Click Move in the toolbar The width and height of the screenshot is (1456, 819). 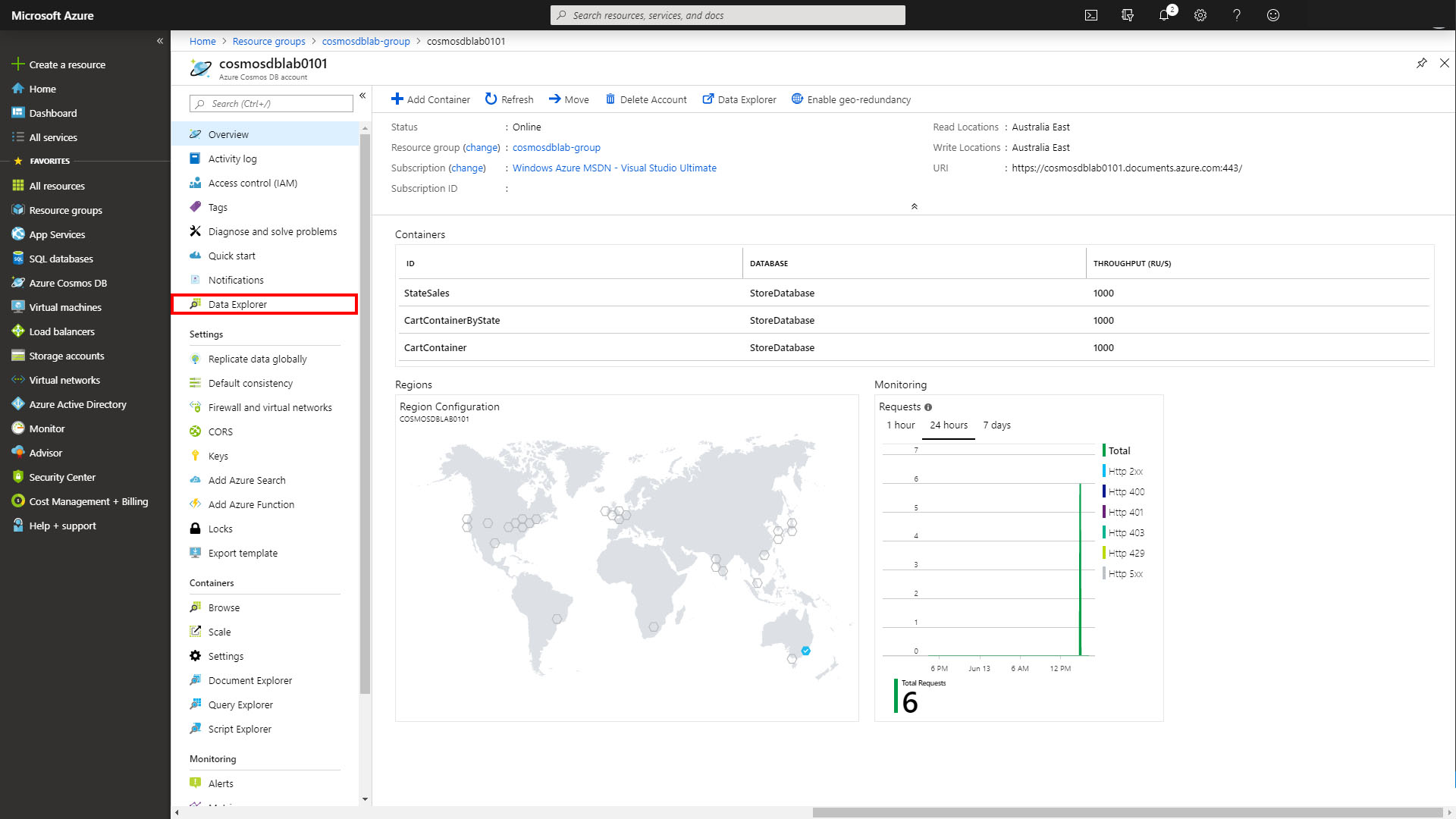click(569, 99)
